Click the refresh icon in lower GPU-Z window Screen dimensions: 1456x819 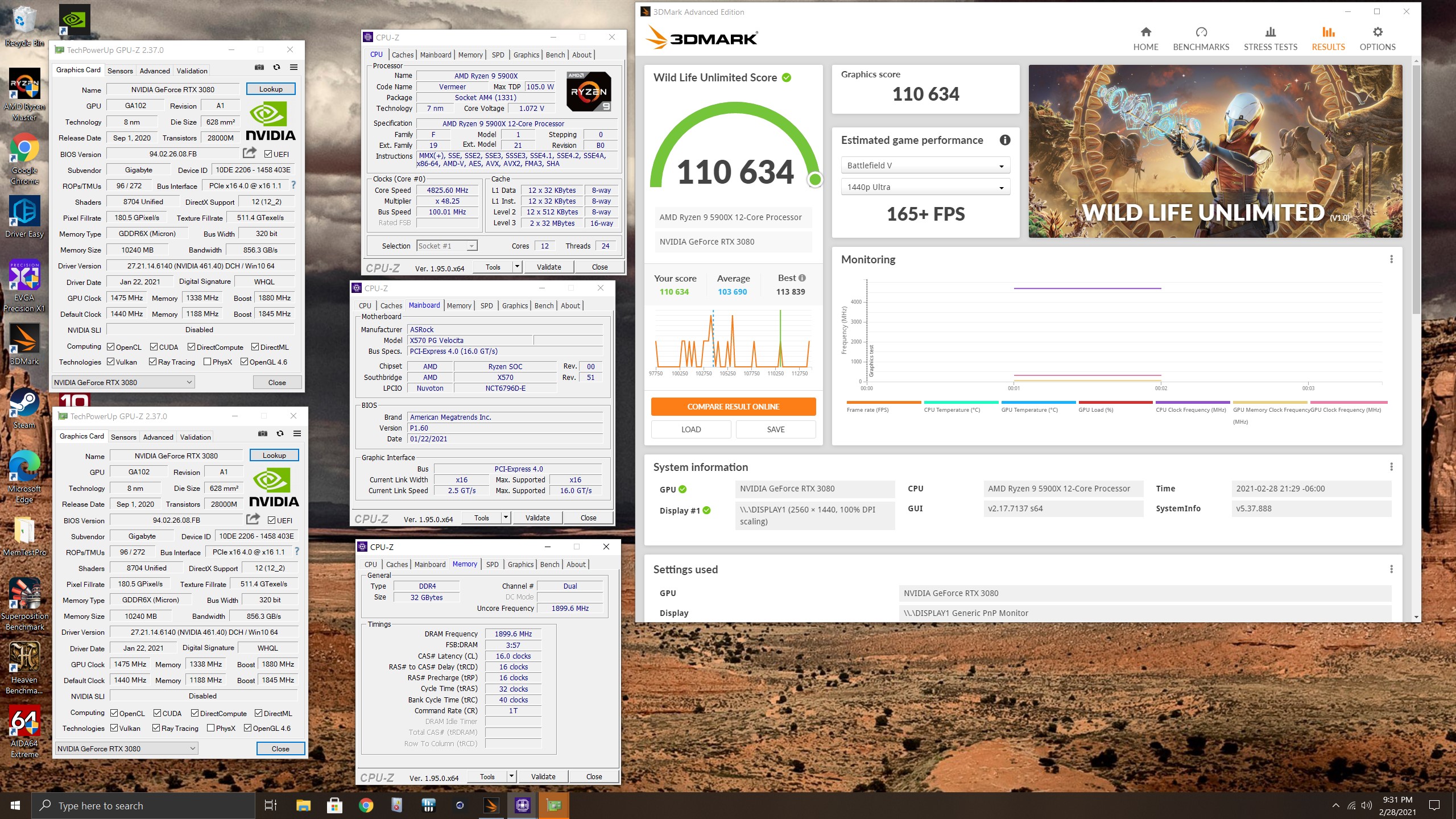(280, 433)
